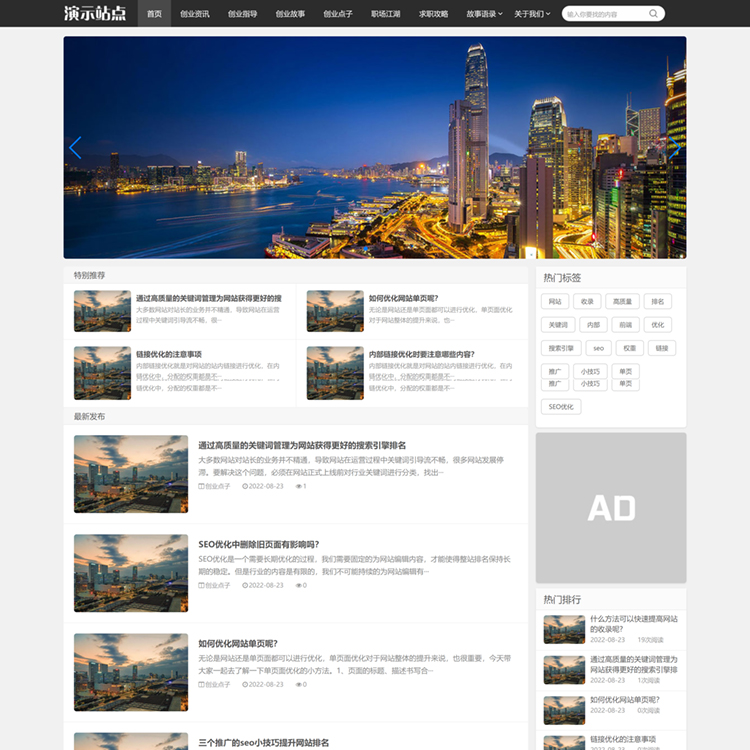
Task: Expand the 故事语录 dropdown menu
Action: (x=485, y=14)
